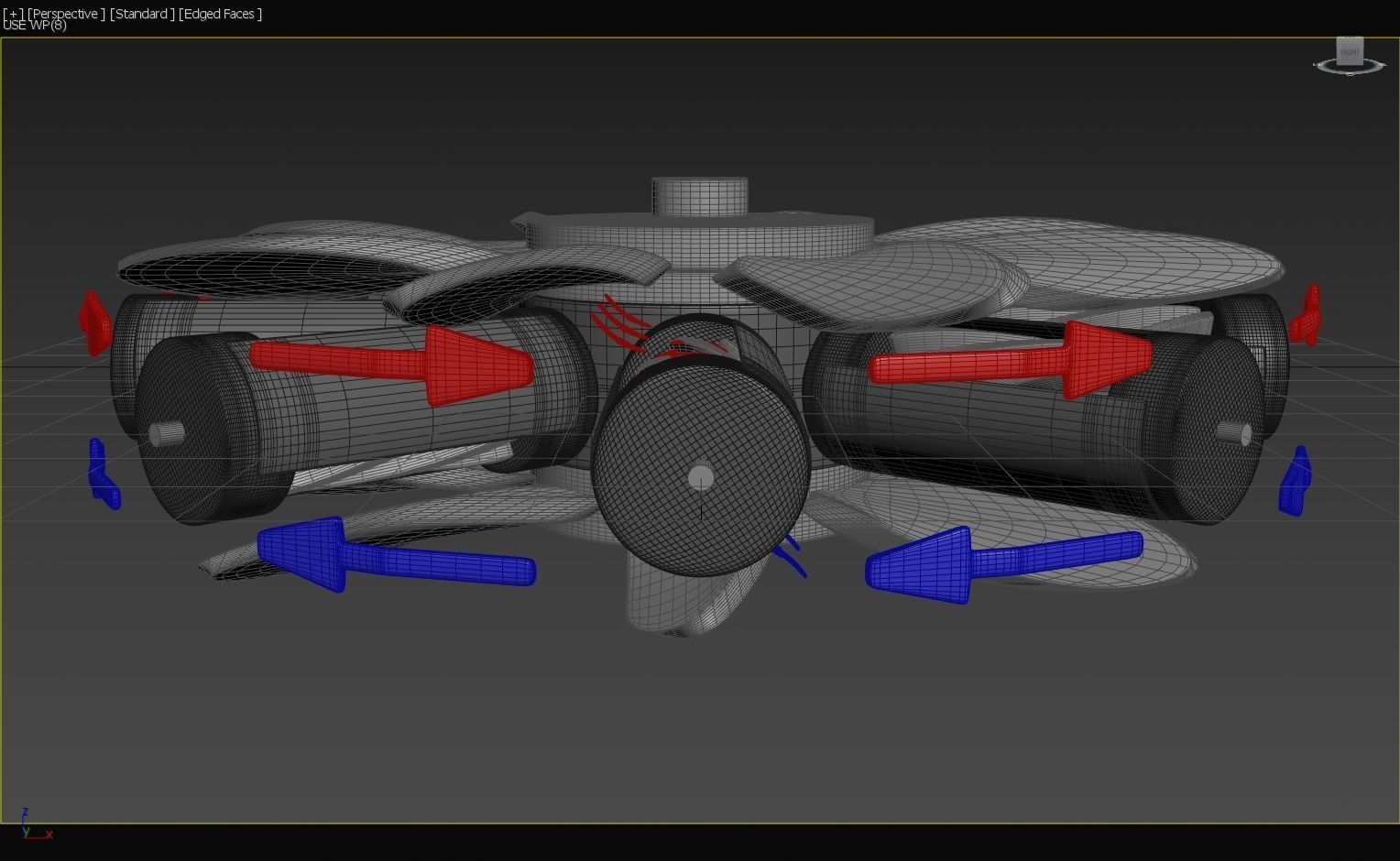
Task: Open the Standard shading label menu
Action: (x=142, y=14)
